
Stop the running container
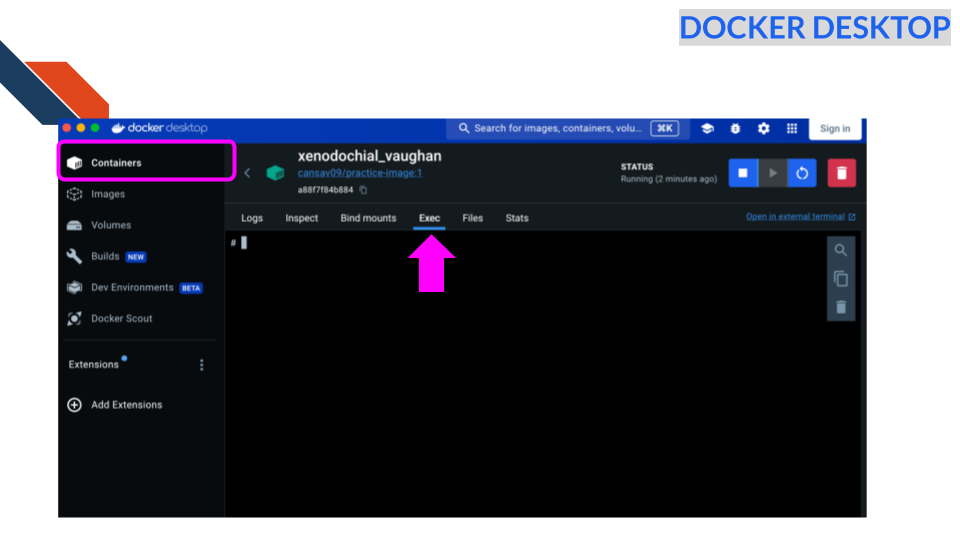tap(743, 173)
